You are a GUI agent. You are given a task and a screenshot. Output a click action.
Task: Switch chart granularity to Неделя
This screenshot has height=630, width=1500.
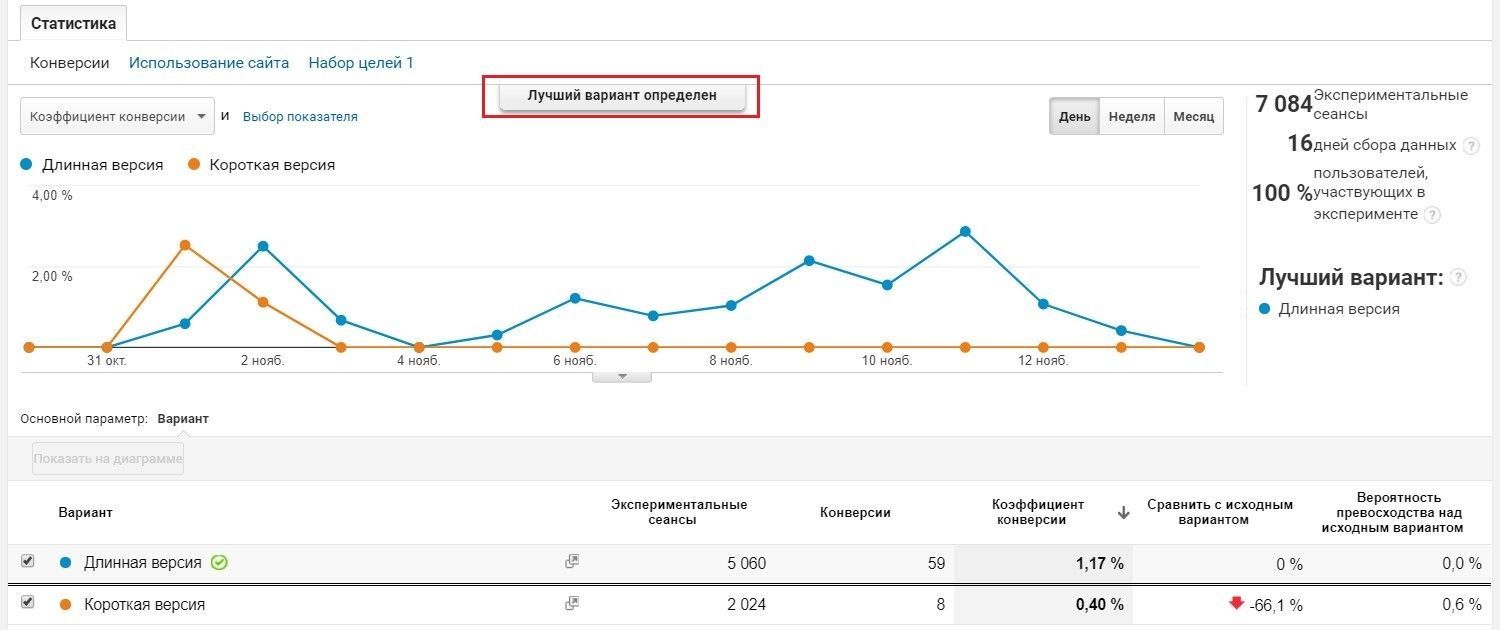pyautogui.click(x=1132, y=116)
